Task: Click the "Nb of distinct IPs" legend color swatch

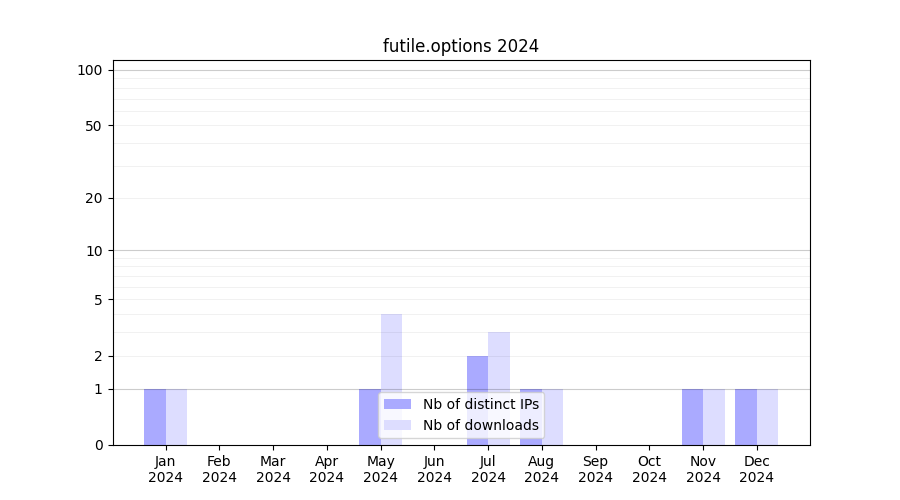Action: 397,404
